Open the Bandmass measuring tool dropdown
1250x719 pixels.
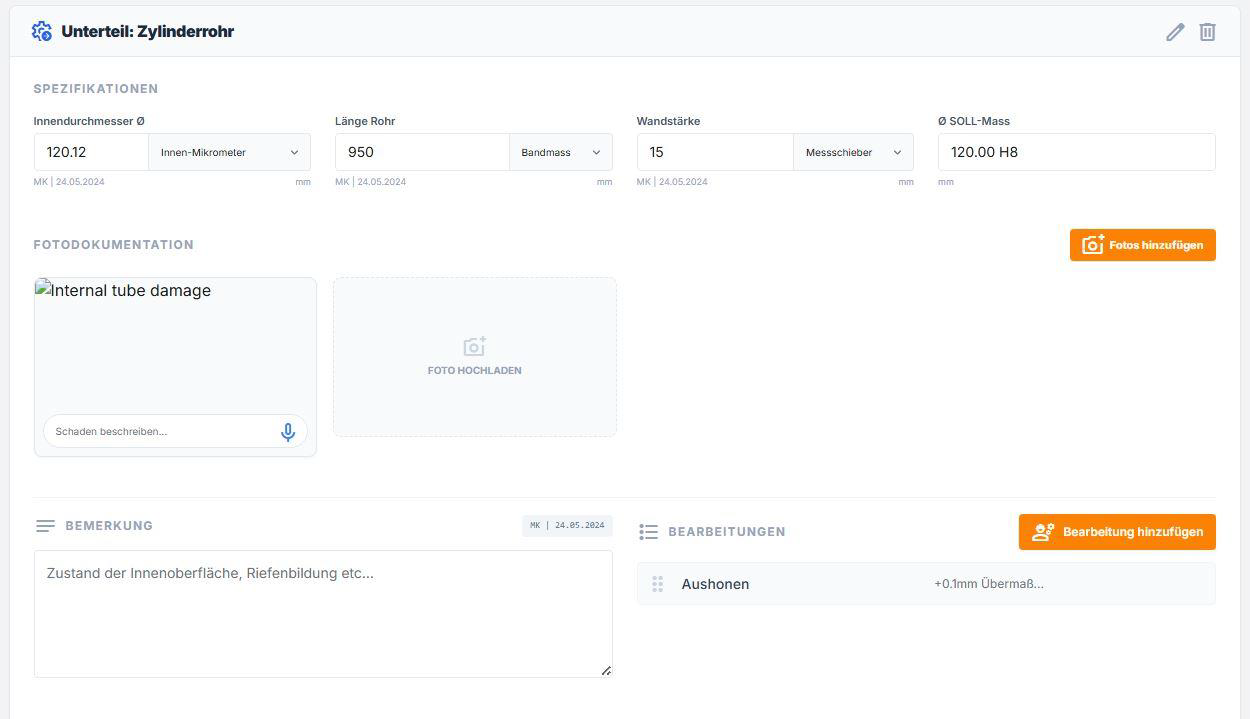pyautogui.click(x=561, y=152)
